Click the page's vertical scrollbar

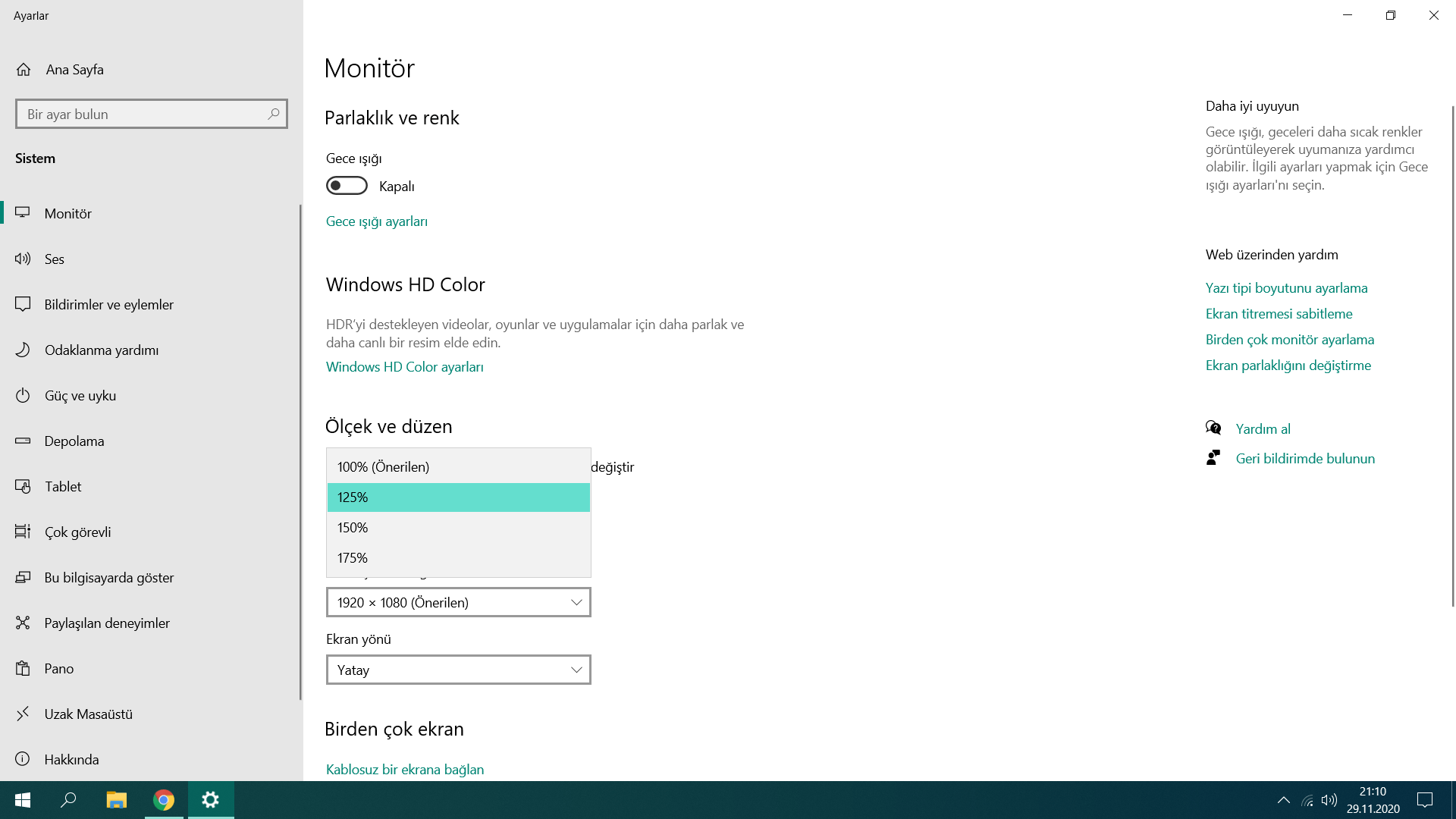point(1452,356)
